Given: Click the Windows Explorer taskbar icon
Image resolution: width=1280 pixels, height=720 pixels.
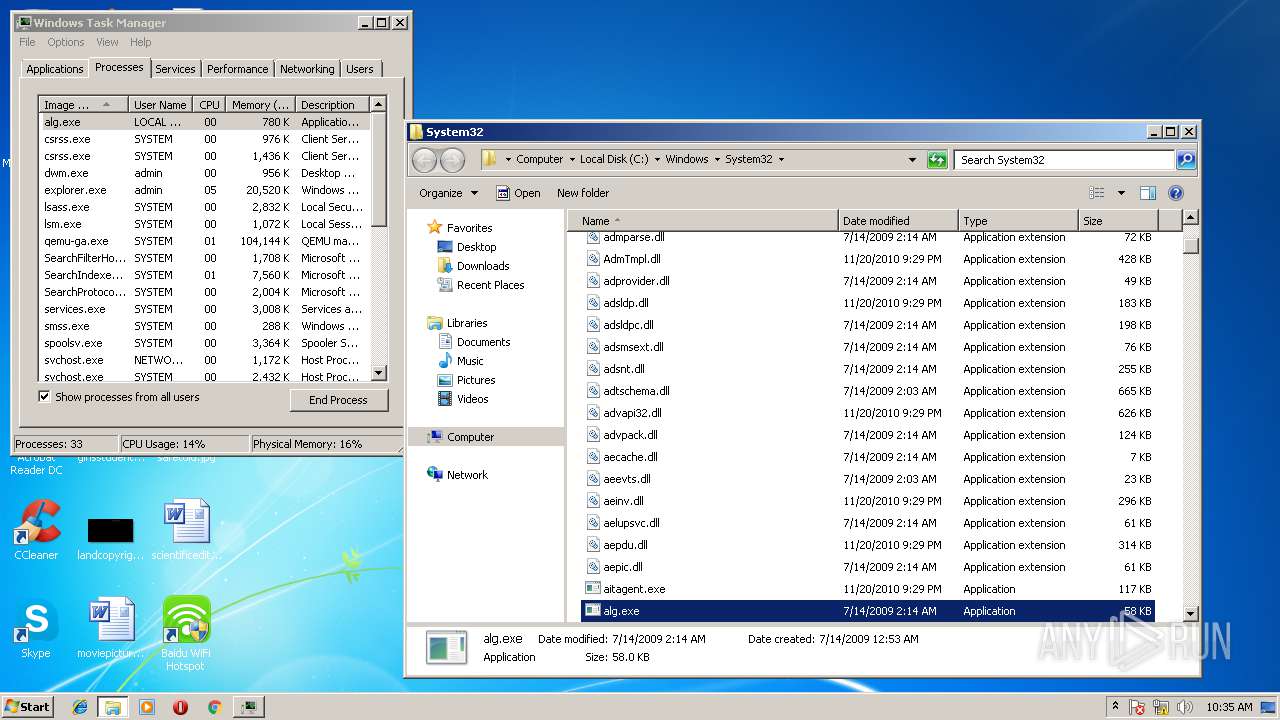Looking at the screenshot, I should pyautogui.click(x=113, y=707).
